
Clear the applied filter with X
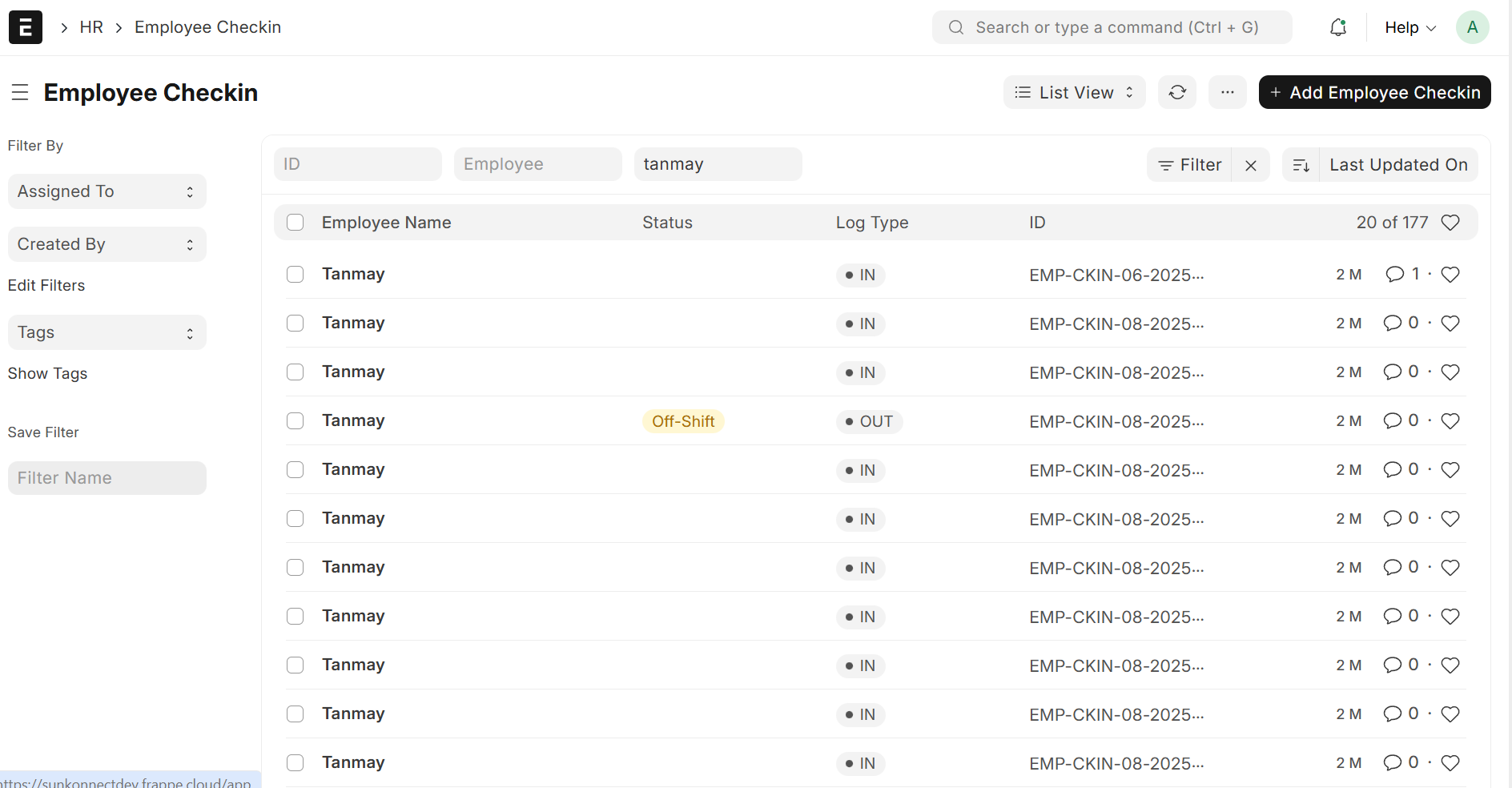(1251, 165)
